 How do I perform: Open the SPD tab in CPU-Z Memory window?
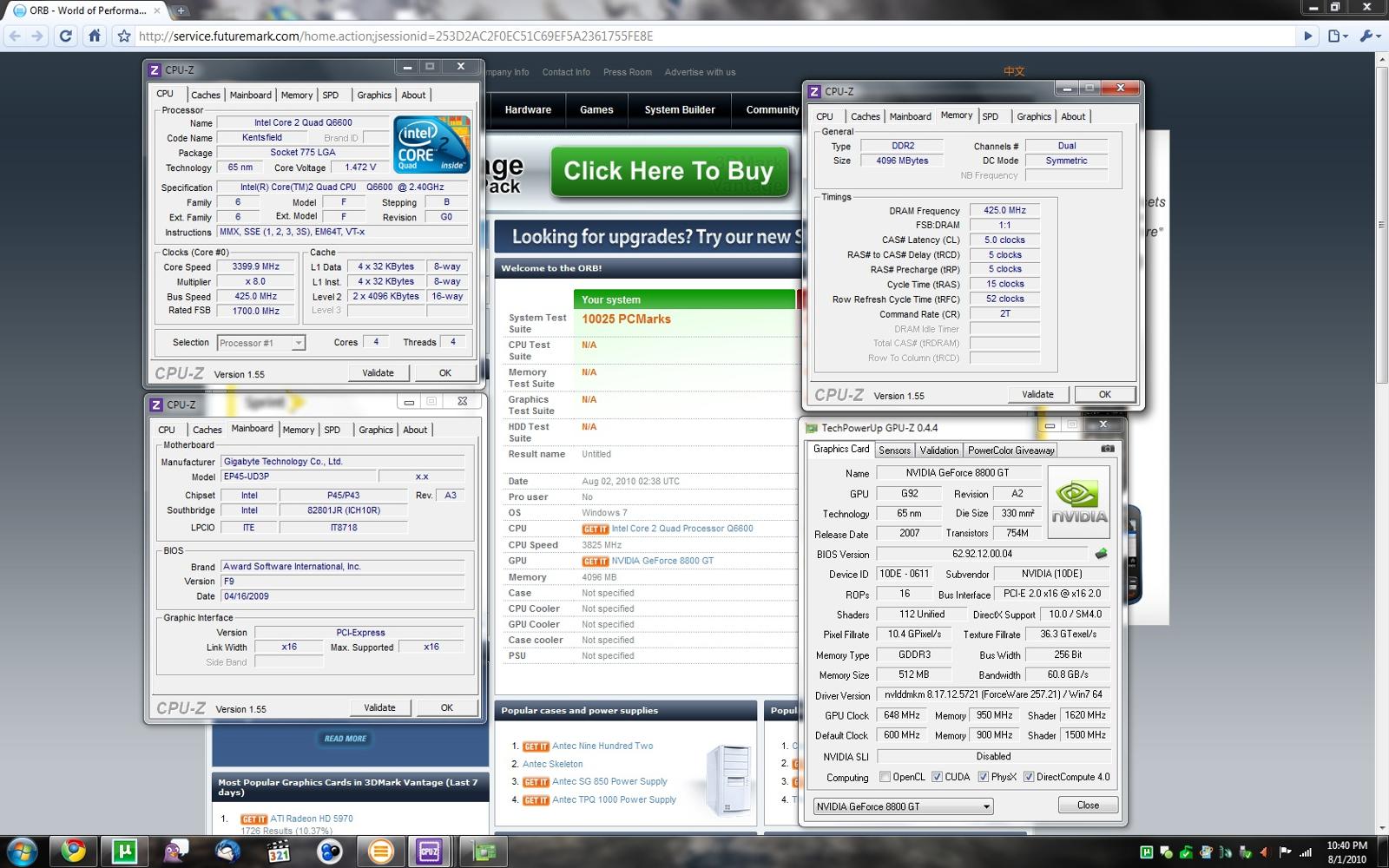(991, 116)
